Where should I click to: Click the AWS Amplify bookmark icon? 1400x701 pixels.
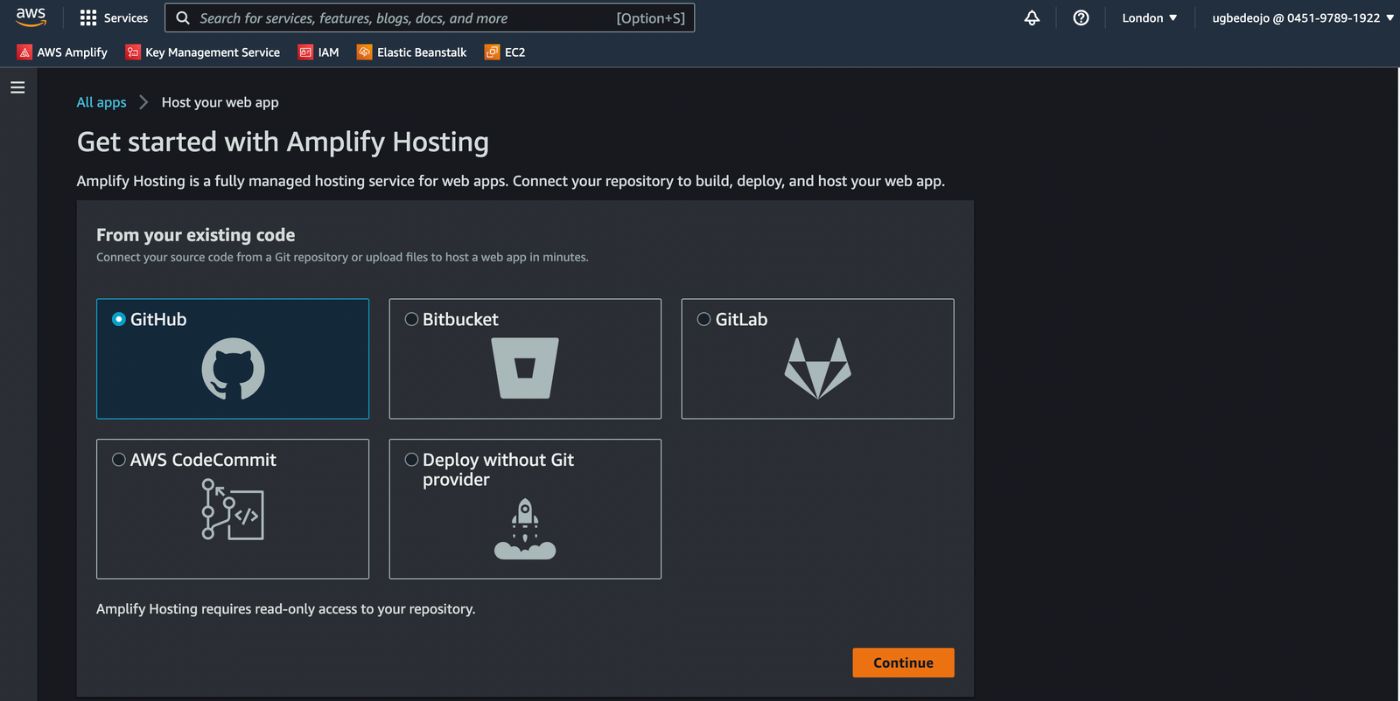coord(25,52)
